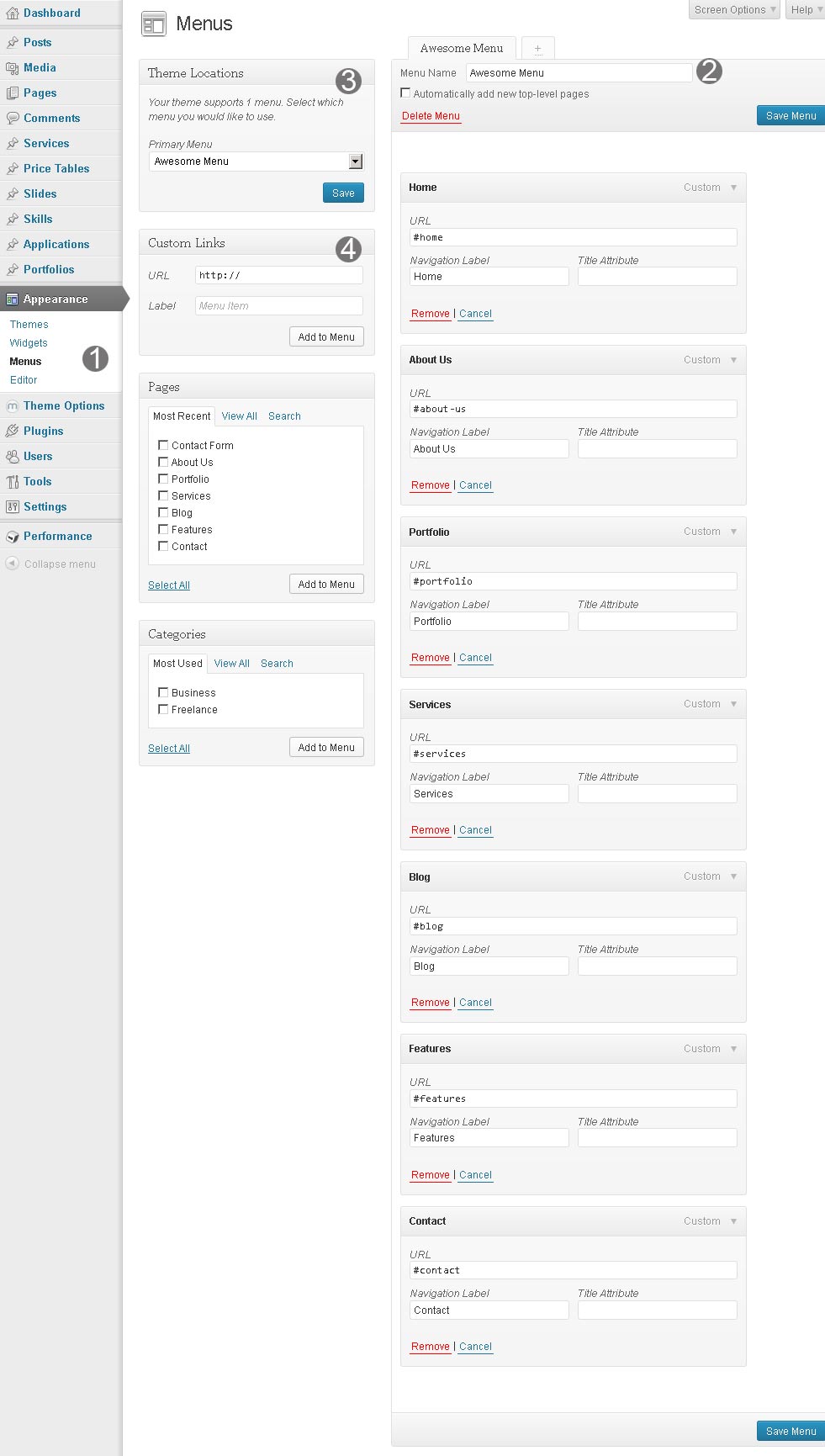Check the Contact Form page checkbox

[163, 445]
